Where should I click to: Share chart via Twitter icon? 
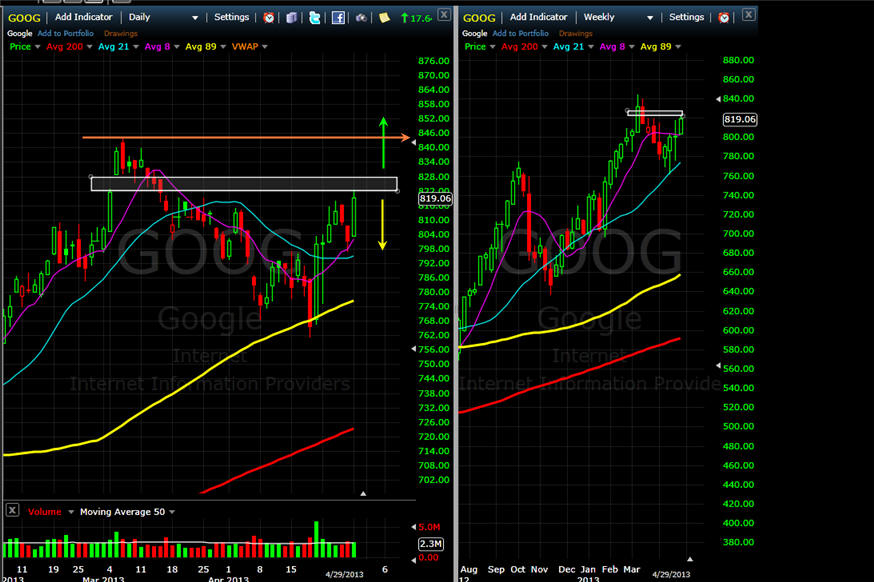click(315, 18)
